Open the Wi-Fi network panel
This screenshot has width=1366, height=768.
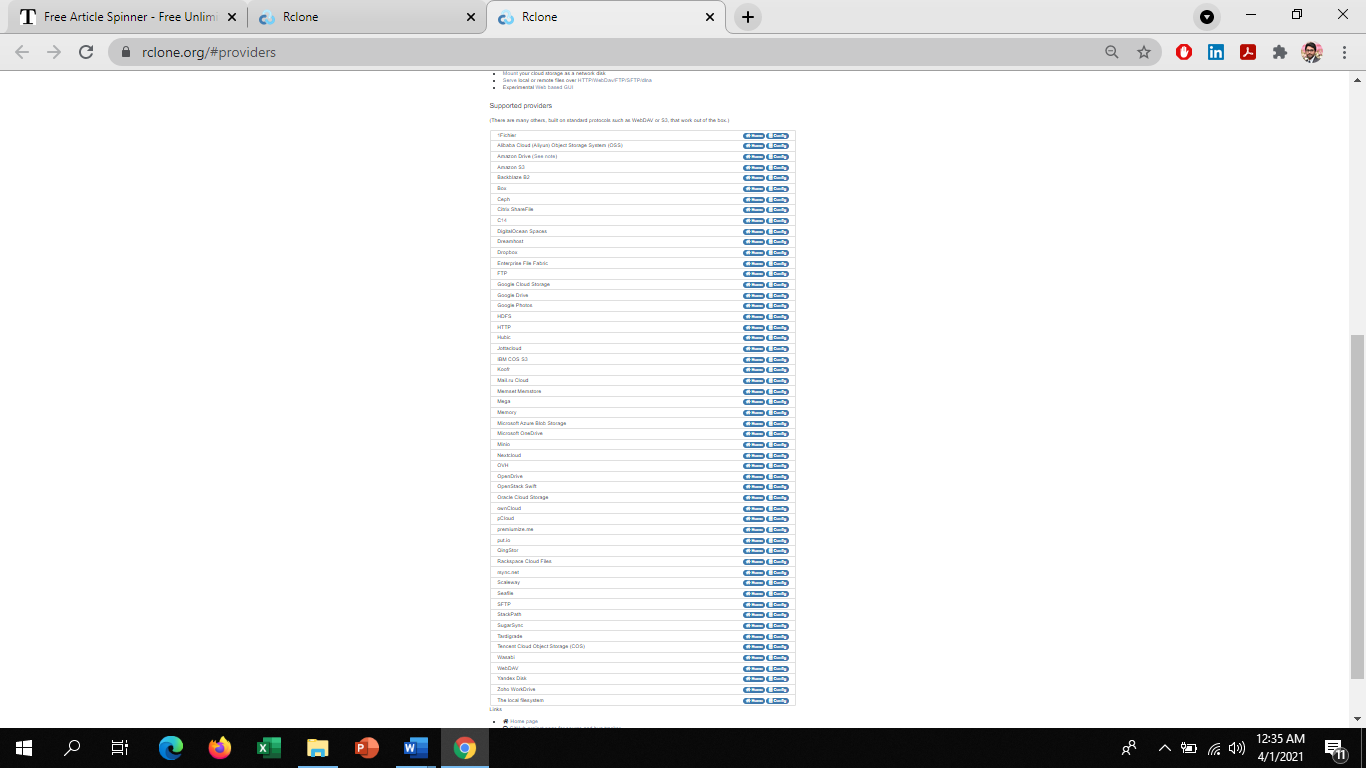(1214, 748)
